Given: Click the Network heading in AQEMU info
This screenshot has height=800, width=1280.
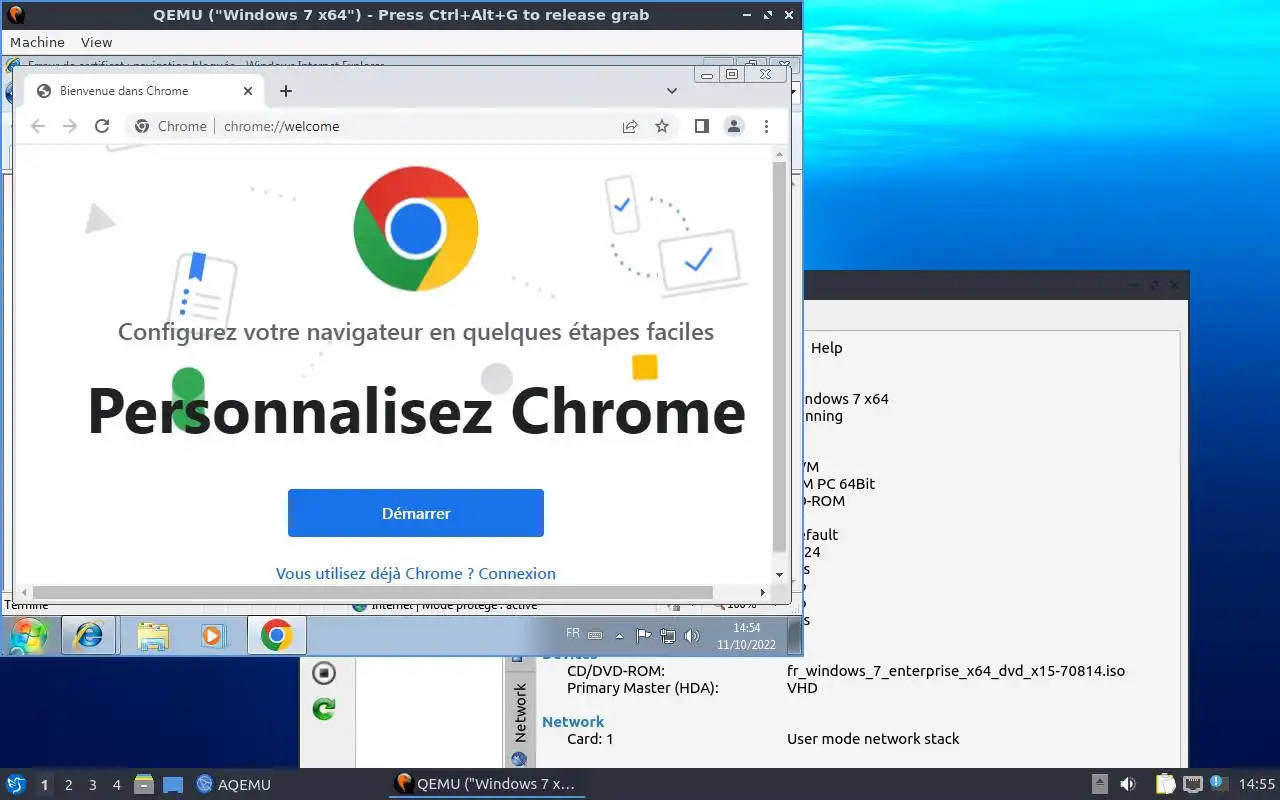Looking at the screenshot, I should (573, 721).
